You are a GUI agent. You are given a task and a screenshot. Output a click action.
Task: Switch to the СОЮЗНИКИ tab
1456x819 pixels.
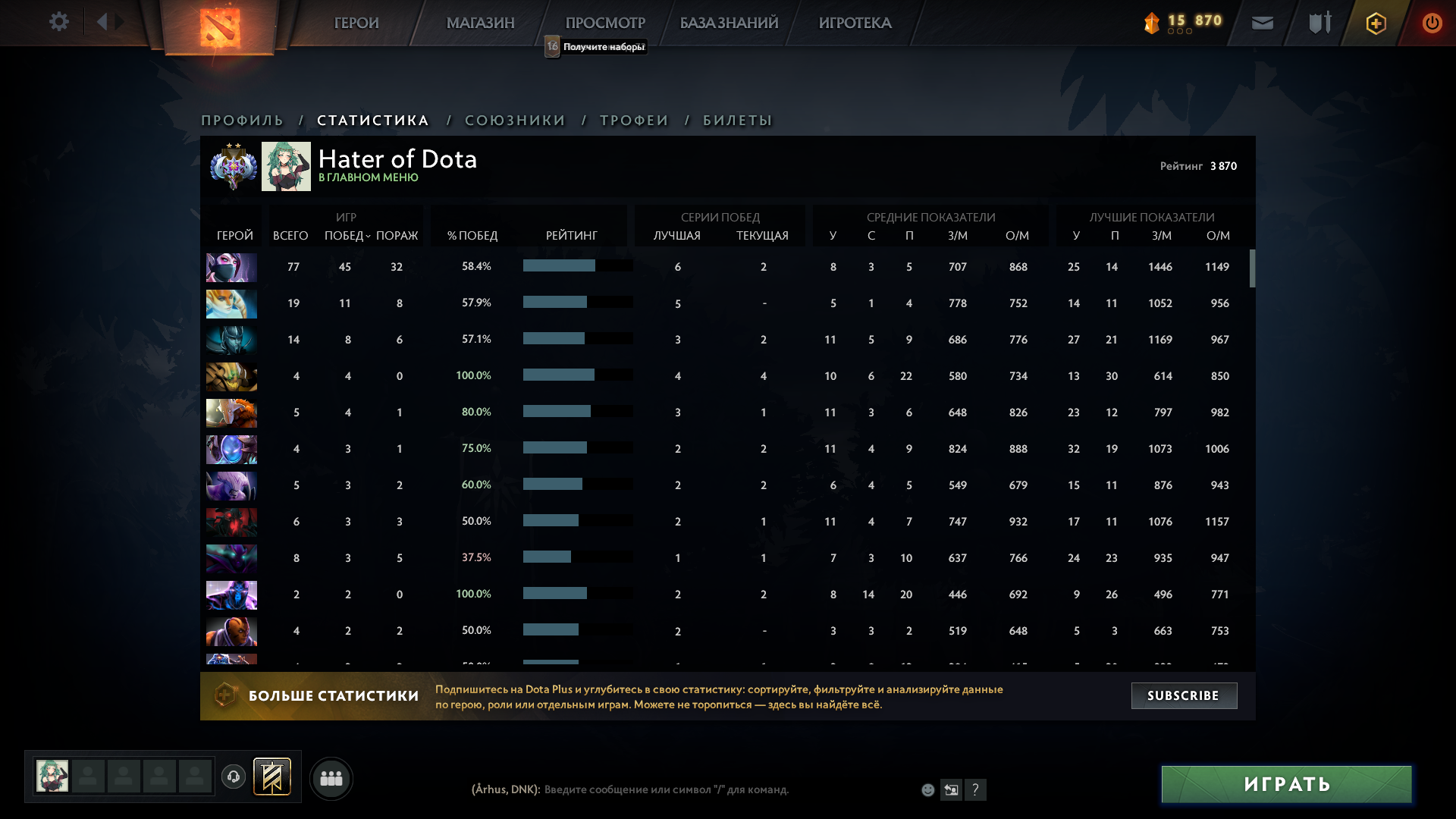tap(516, 121)
